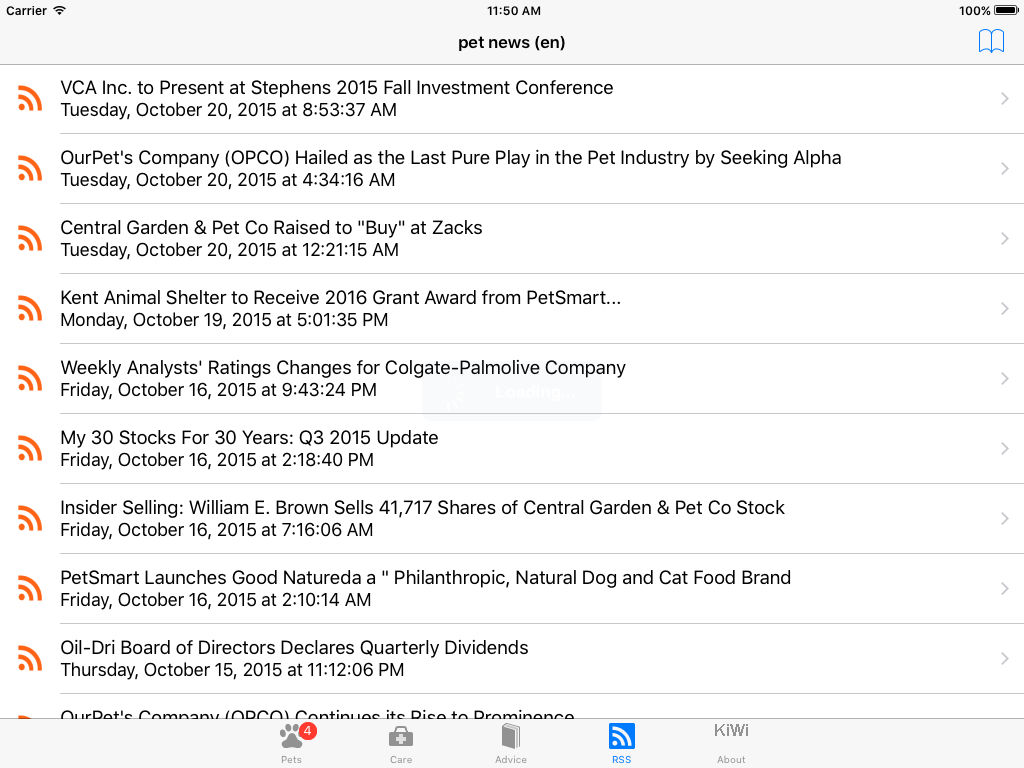Viewport: 1024px width, 768px height.
Task: Expand the Insider Selling article chevron
Action: coord(1004,518)
